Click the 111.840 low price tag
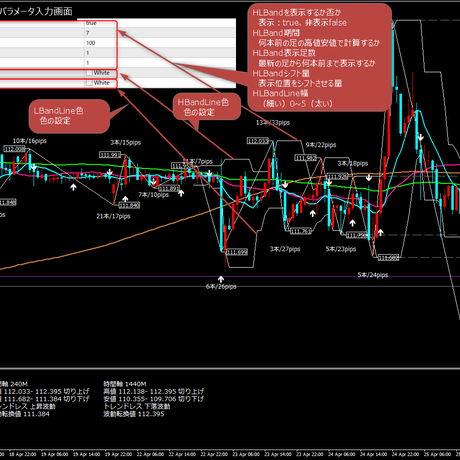 (129, 205)
